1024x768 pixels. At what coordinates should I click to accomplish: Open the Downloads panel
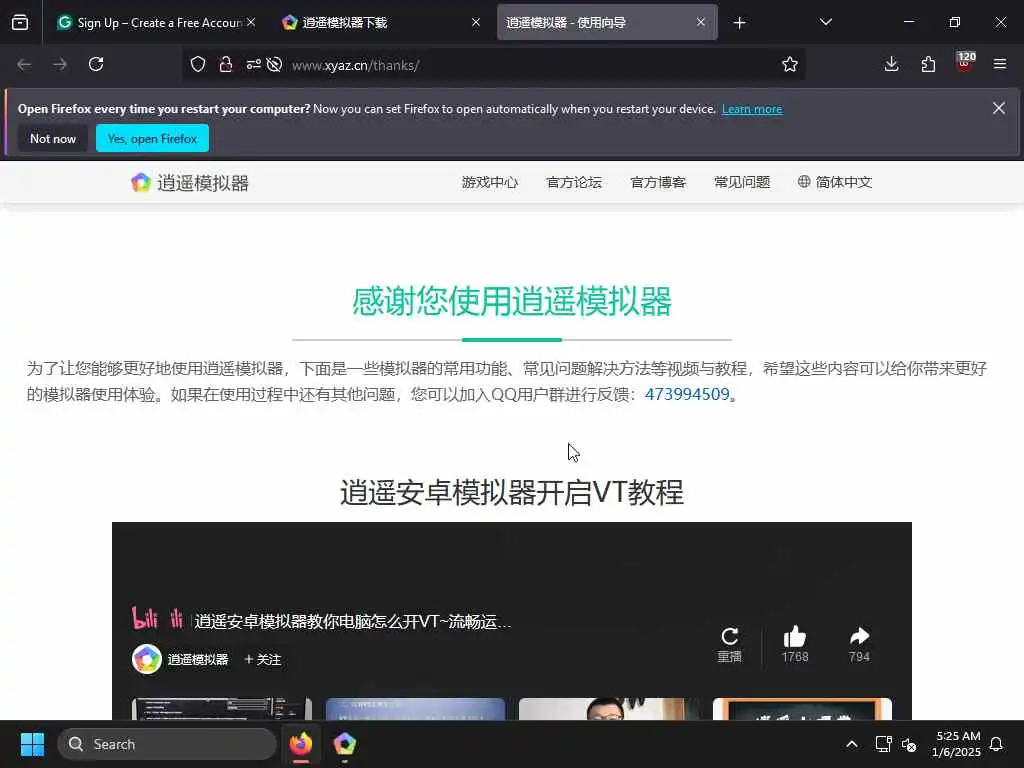[x=891, y=64]
